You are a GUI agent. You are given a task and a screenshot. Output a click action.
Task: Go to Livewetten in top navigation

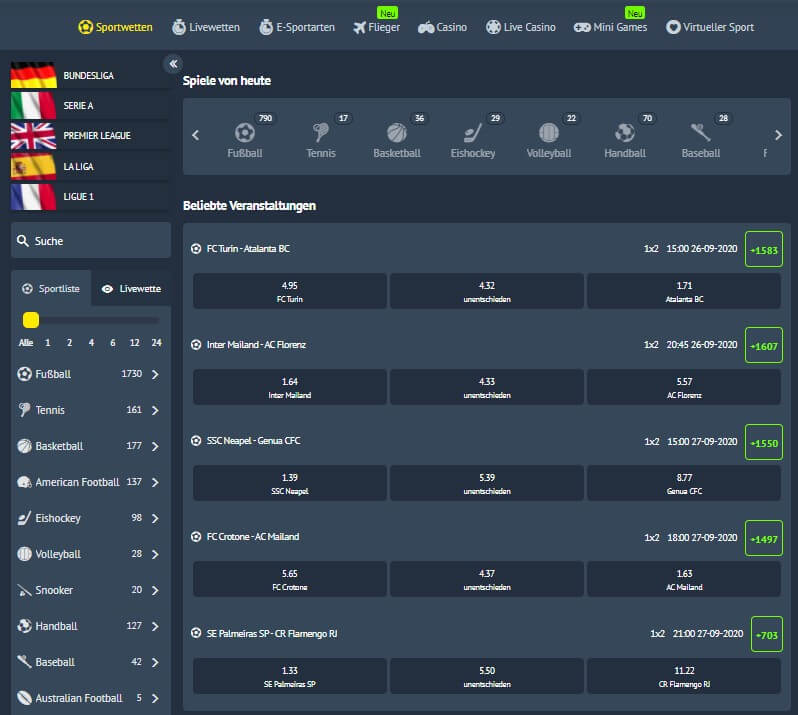206,27
